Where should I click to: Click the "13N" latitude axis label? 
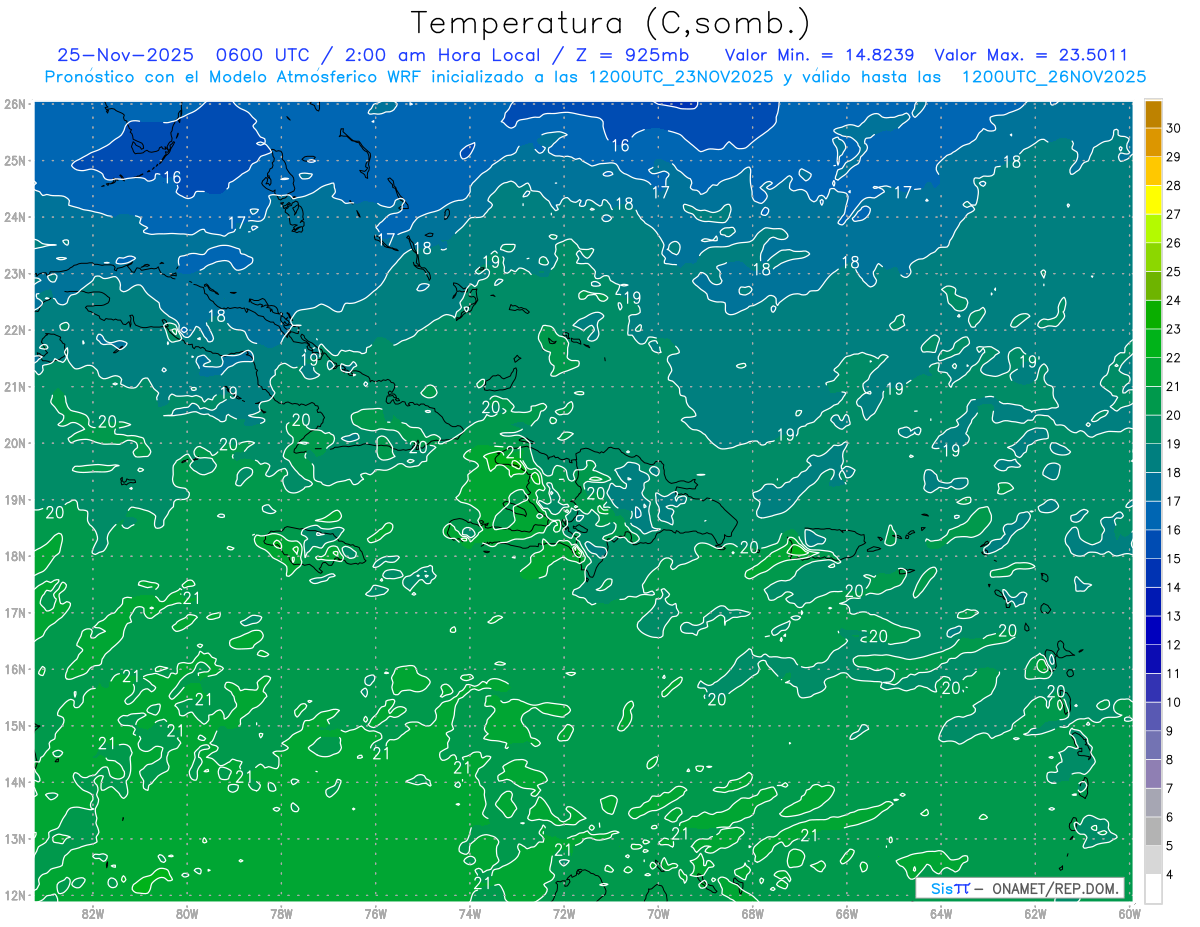click(14, 838)
